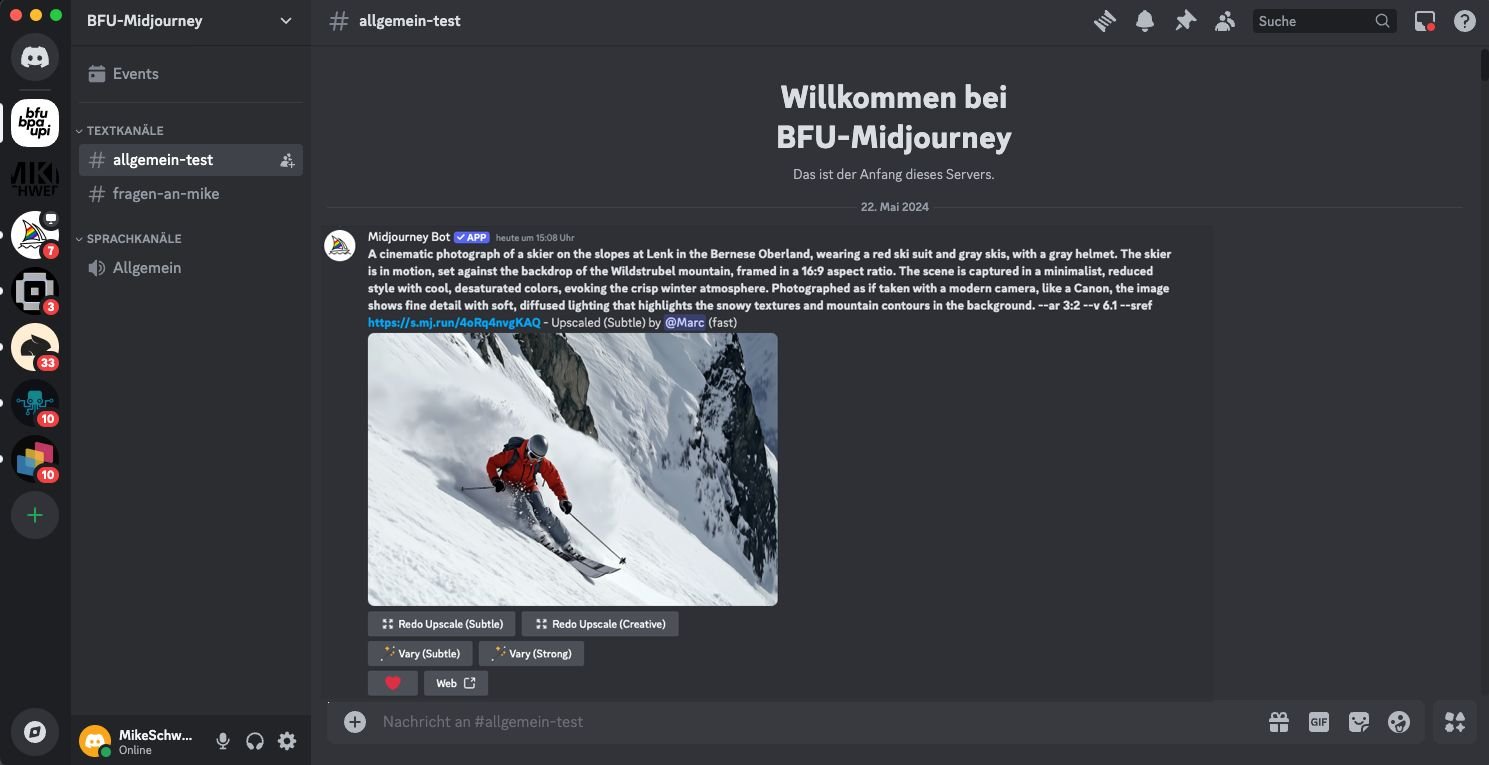Toggle the member list icon
1489x765 pixels.
[1225, 21]
